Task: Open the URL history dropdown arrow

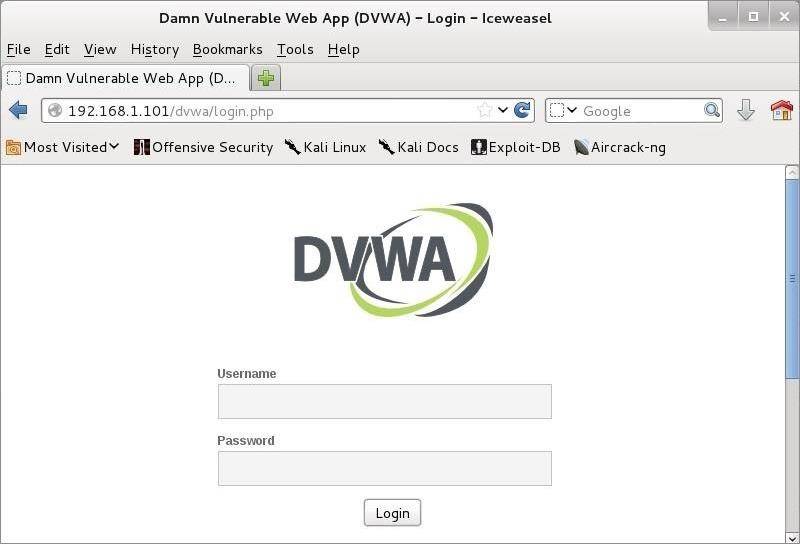Action: [503, 110]
